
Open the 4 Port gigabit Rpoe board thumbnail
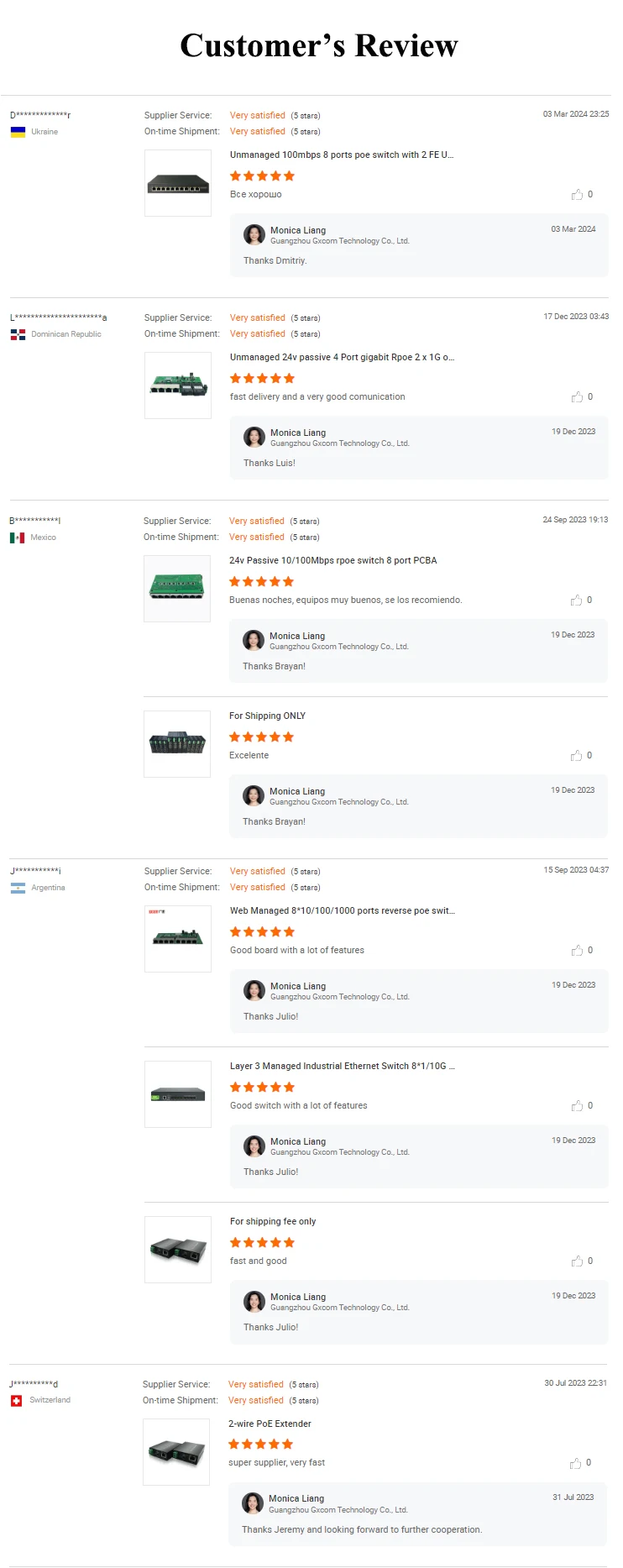tap(178, 385)
